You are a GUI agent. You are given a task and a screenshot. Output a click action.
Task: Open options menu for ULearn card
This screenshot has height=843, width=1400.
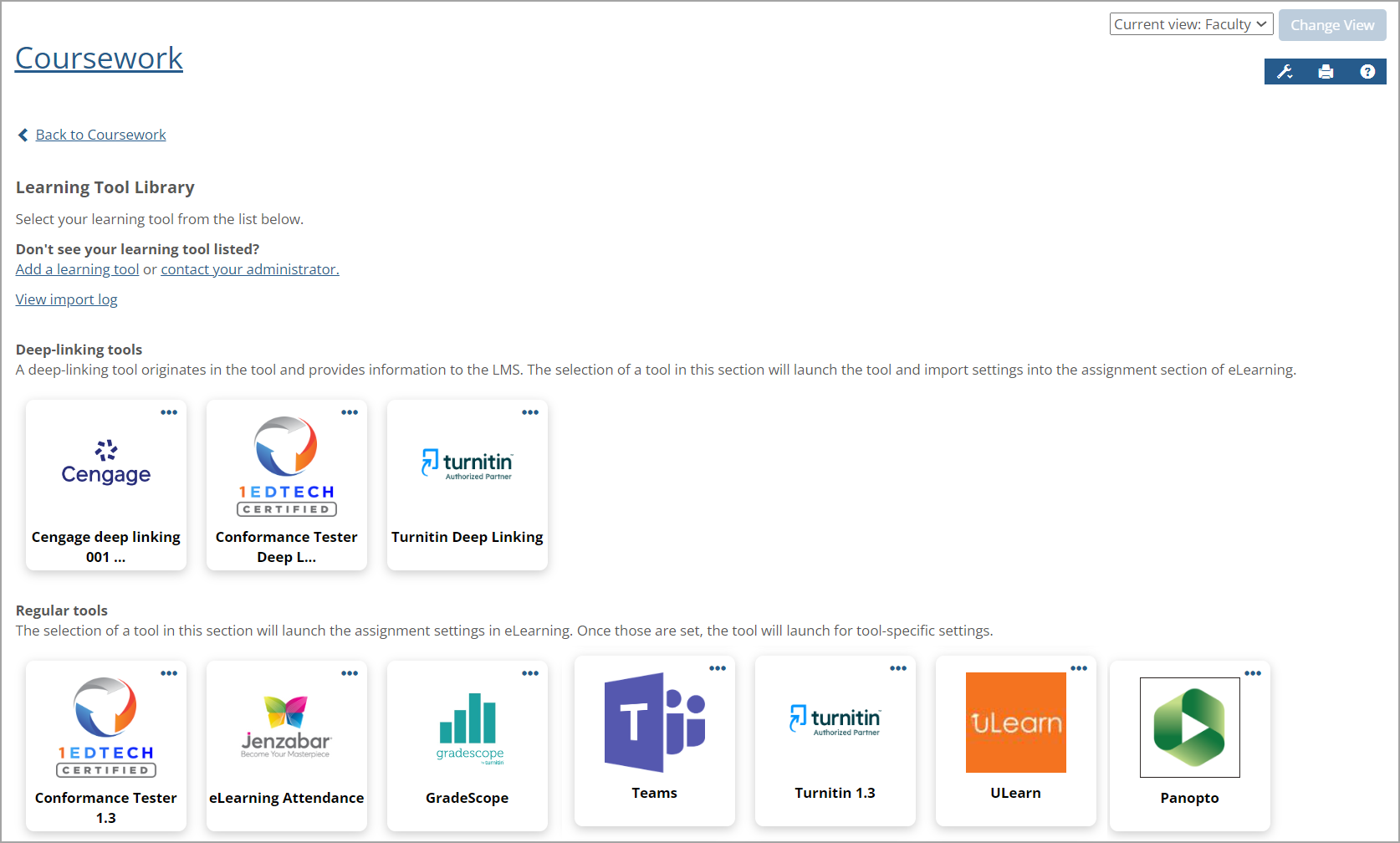[1079, 668]
